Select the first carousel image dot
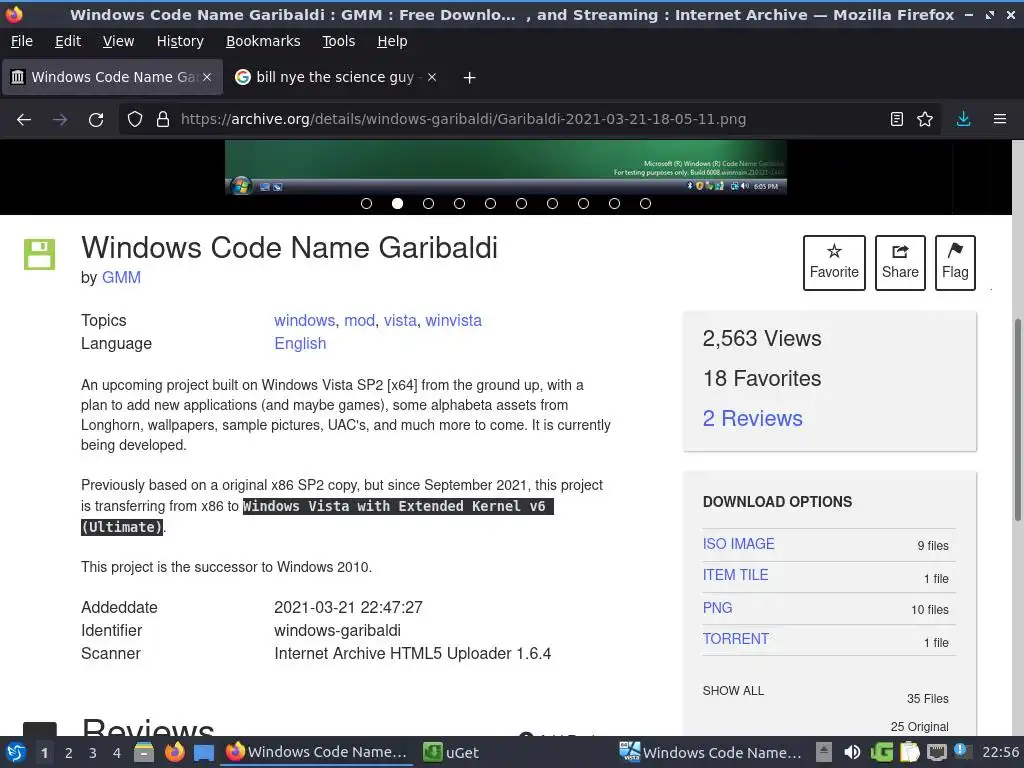The width and height of the screenshot is (1024, 768). pyautogui.click(x=366, y=204)
